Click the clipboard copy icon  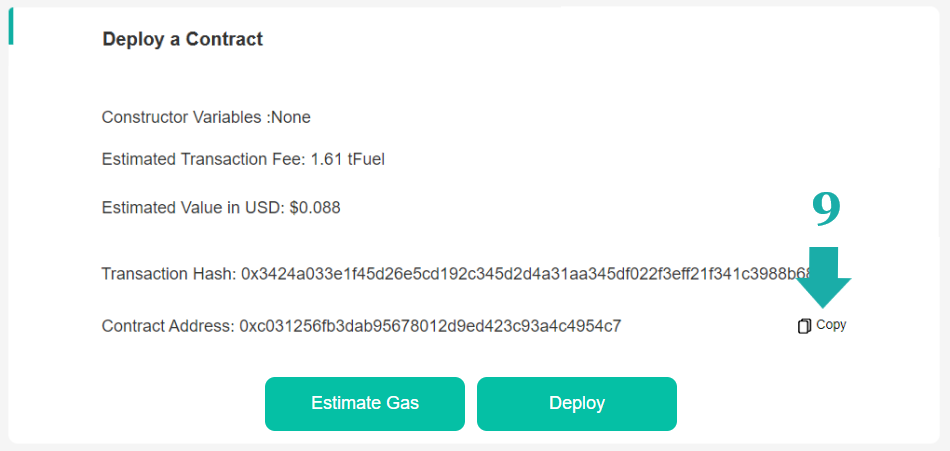(x=804, y=326)
